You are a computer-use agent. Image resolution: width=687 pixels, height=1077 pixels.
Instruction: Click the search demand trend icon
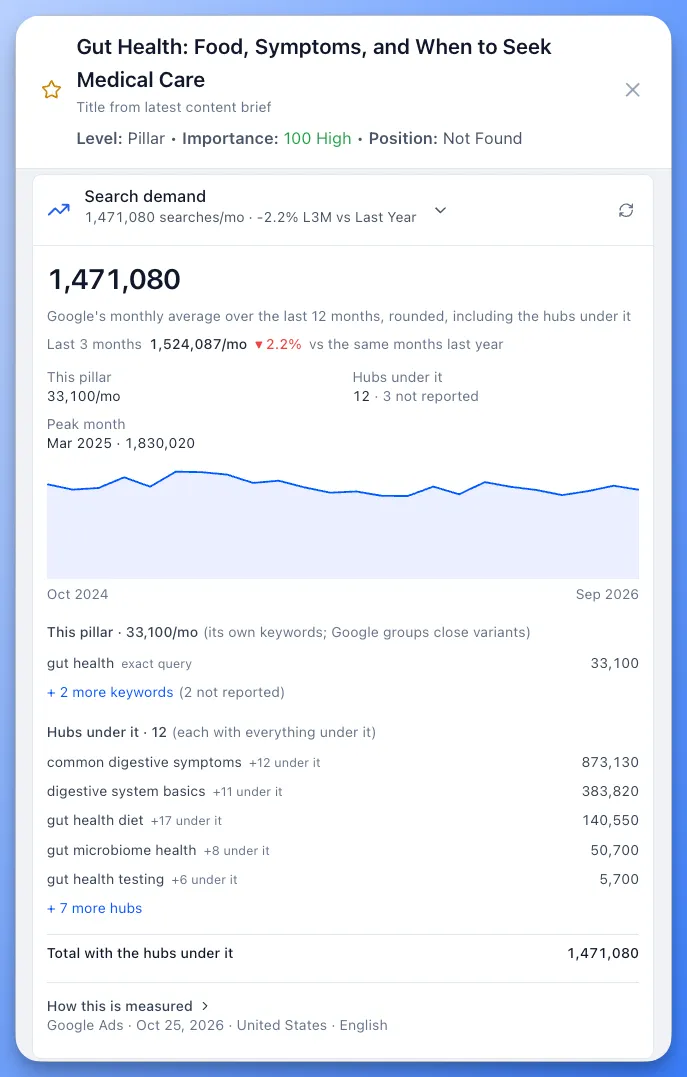pos(58,209)
